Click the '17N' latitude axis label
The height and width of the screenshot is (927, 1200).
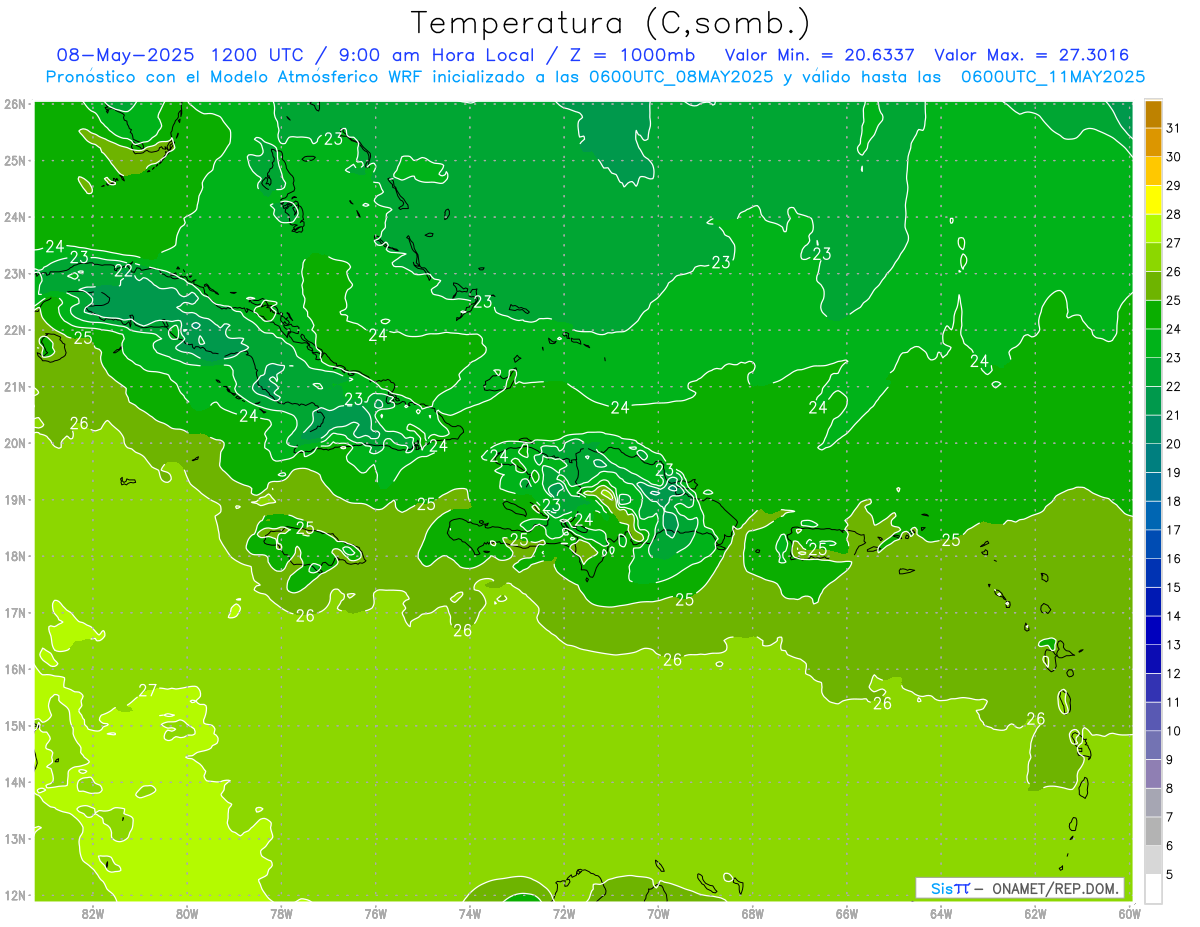(x=16, y=612)
